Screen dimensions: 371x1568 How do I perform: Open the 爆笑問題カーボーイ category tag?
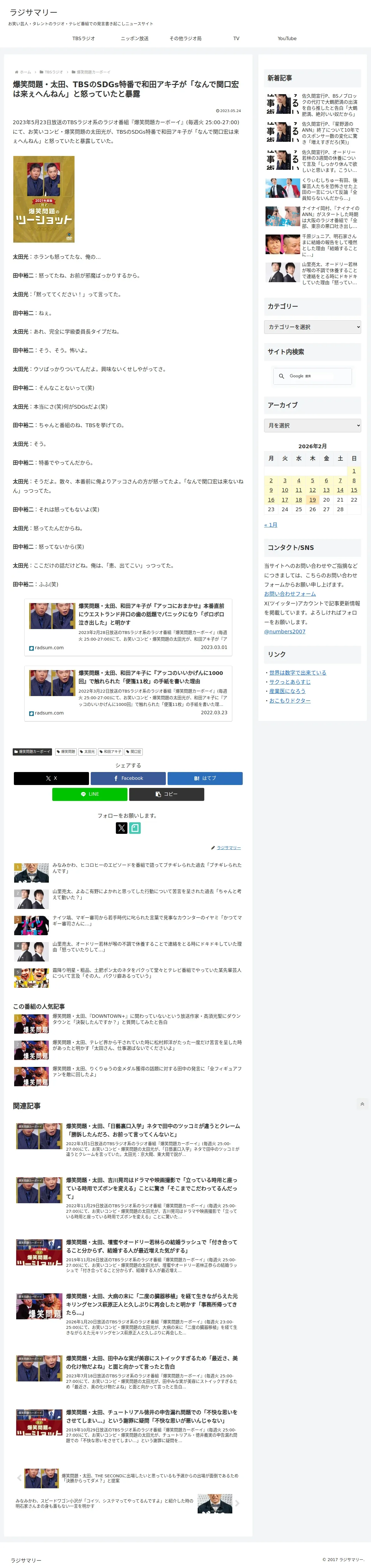pyautogui.click(x=32, y=752)
